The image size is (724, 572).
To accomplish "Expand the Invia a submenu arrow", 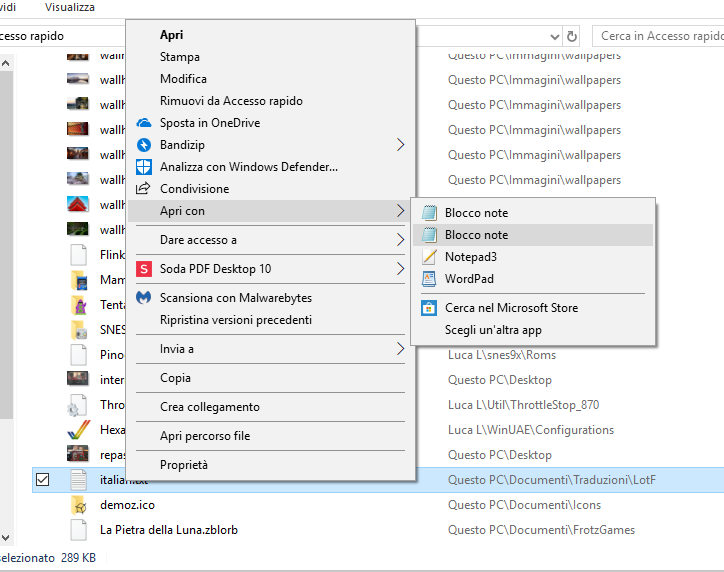I will click(400, 349).
